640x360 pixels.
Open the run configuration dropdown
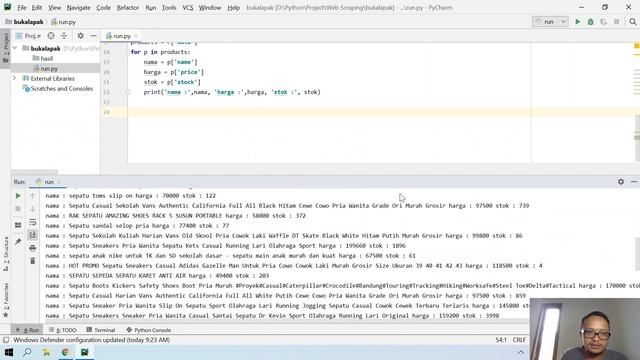(x=550, y=22)
